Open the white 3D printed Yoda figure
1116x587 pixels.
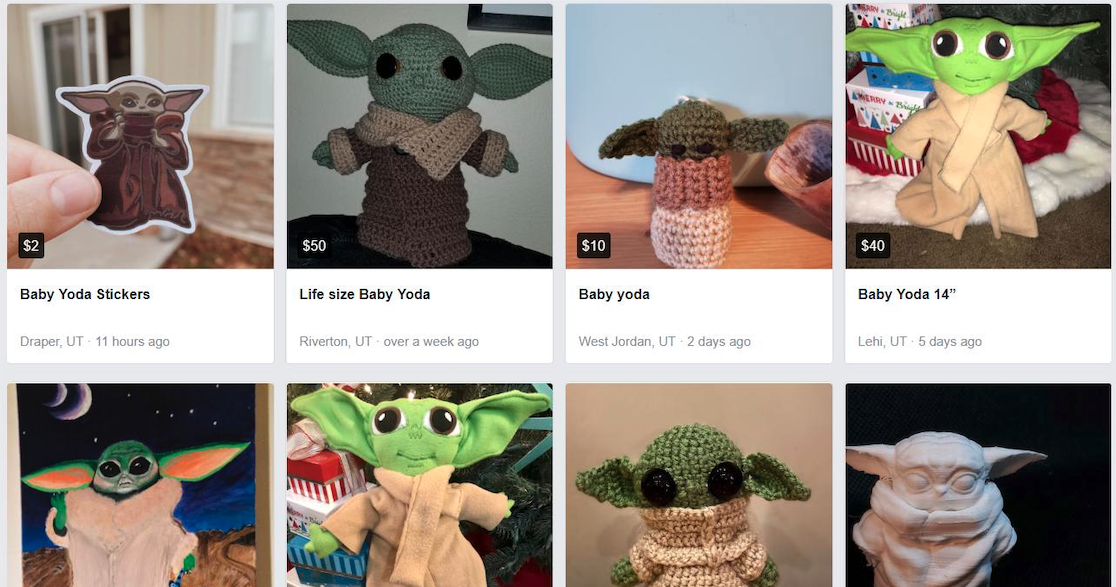[978, 485]
